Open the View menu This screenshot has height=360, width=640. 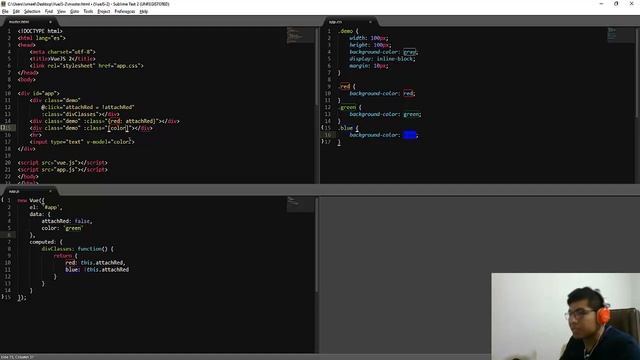[x=61, y=11]
